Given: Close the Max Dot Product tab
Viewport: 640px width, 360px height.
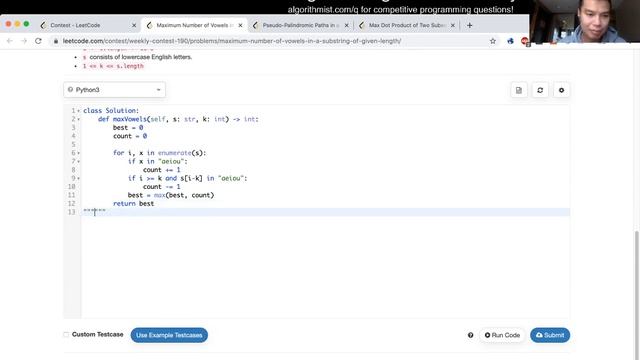Looking at the screenshot, I should (453, 25).
